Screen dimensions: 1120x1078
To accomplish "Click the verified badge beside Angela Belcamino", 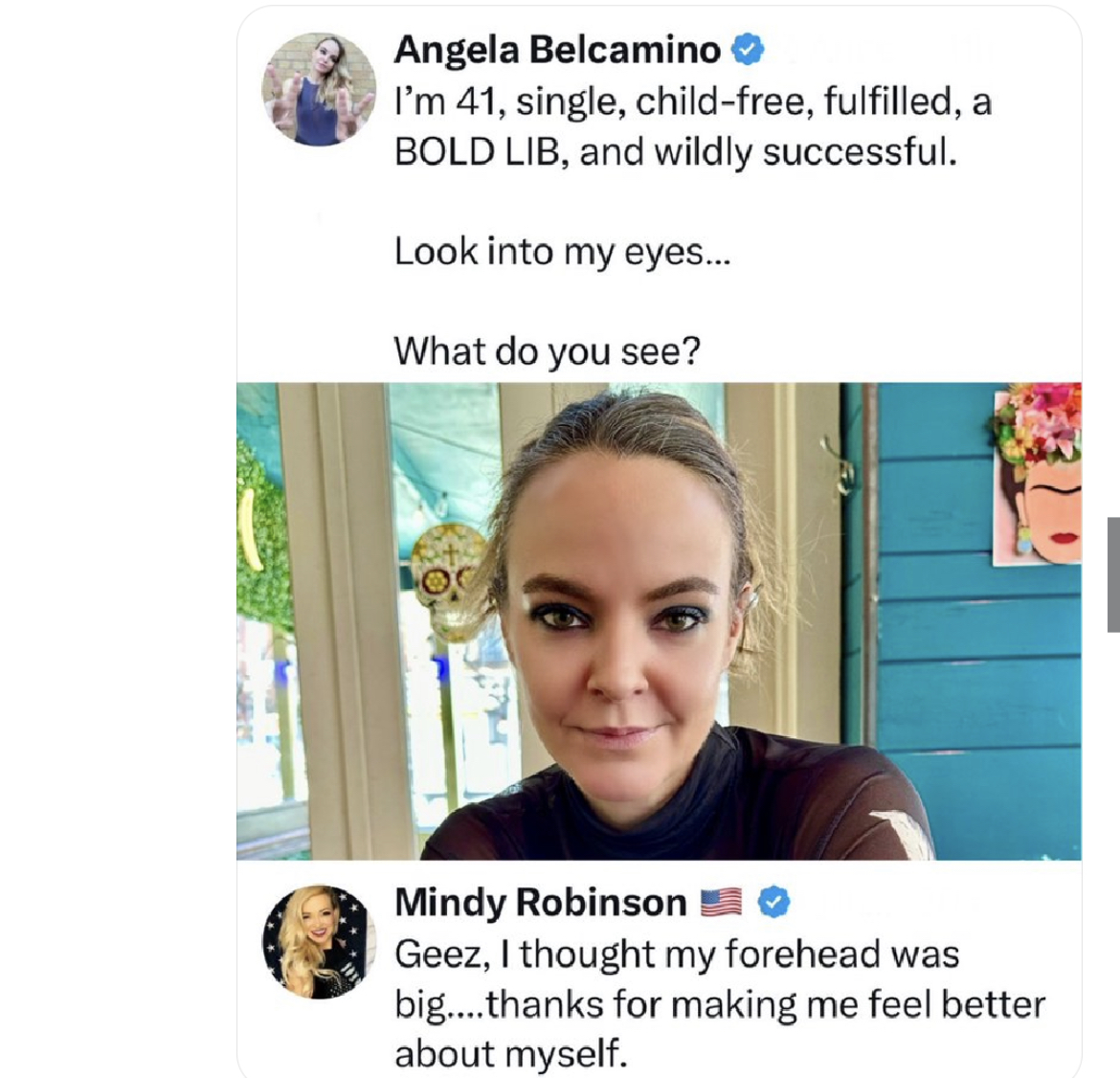I will [748, 49].
